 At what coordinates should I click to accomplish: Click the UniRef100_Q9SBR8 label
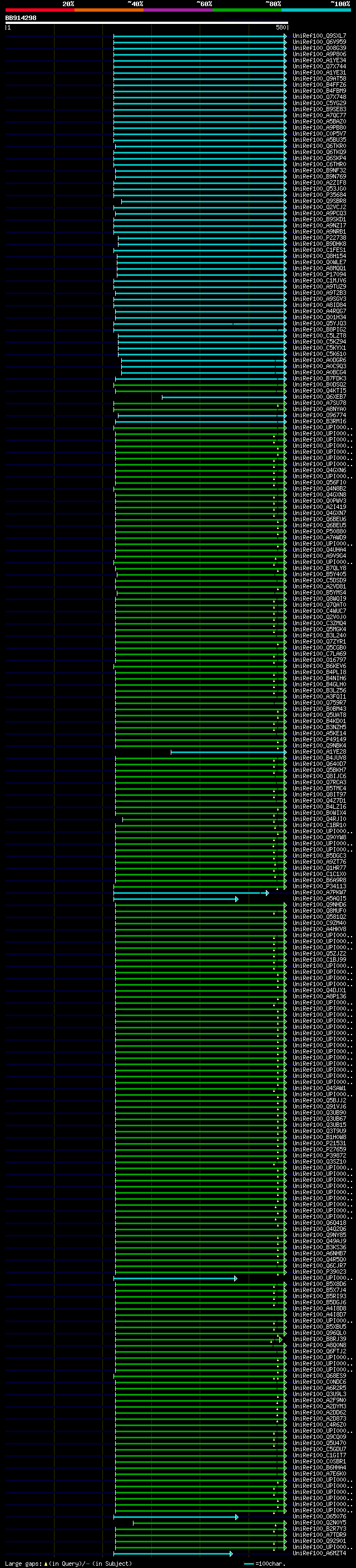point(319,201)
